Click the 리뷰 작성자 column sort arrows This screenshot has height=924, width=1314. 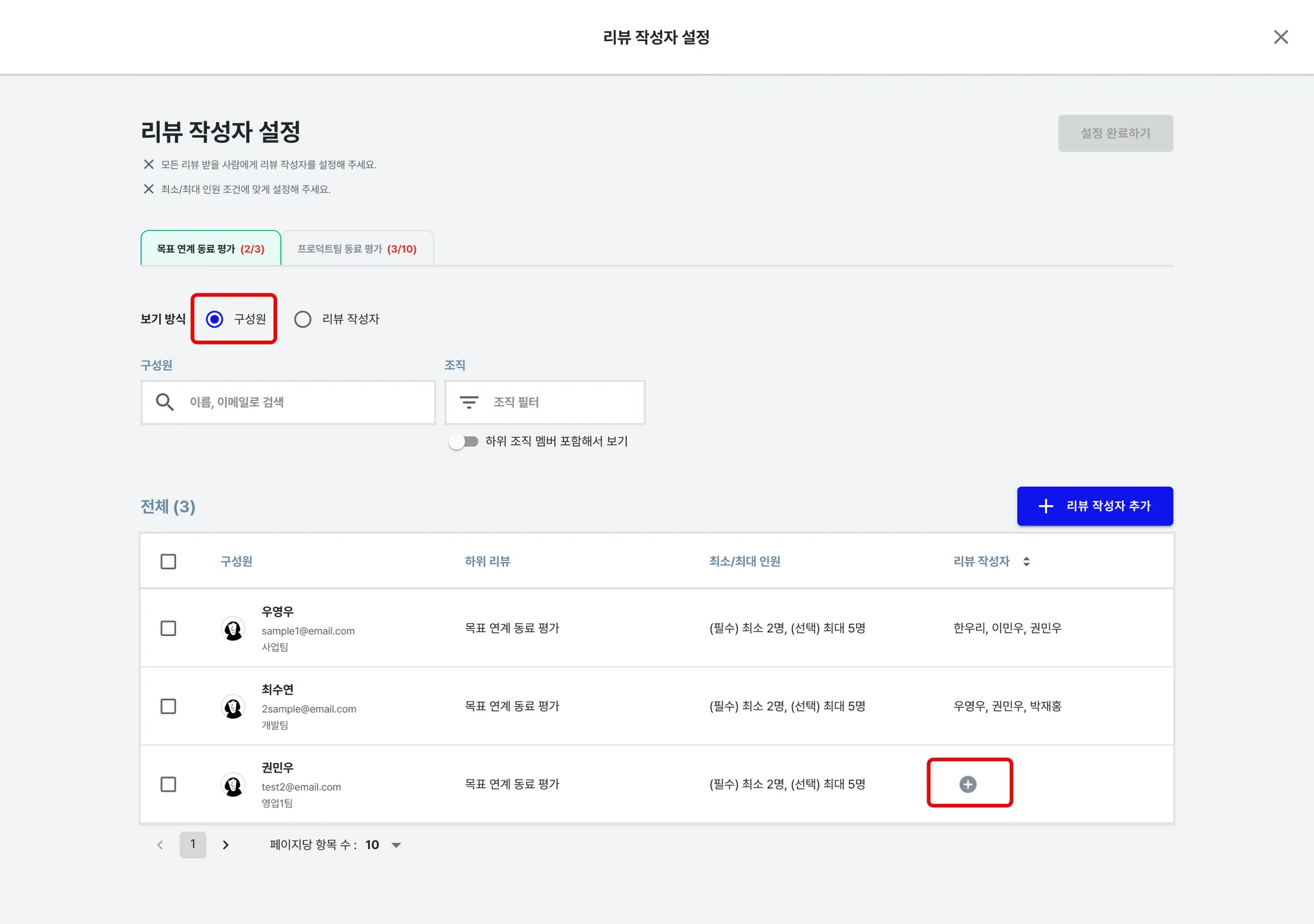tap(1027, 561)
